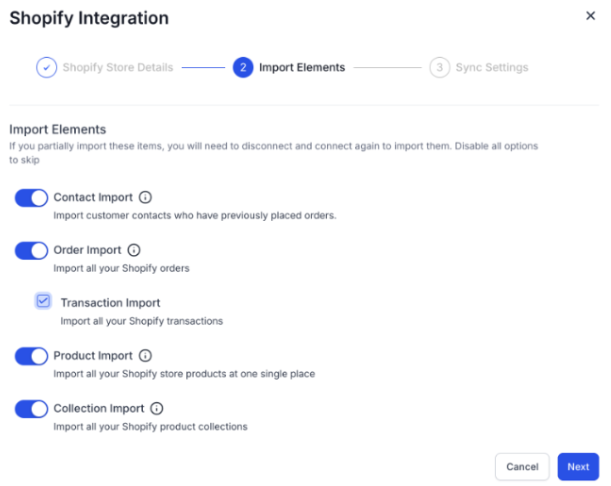Click the info icon beside Product Import
This screenshot has width=611, height=486.
(x=145, y=356)
